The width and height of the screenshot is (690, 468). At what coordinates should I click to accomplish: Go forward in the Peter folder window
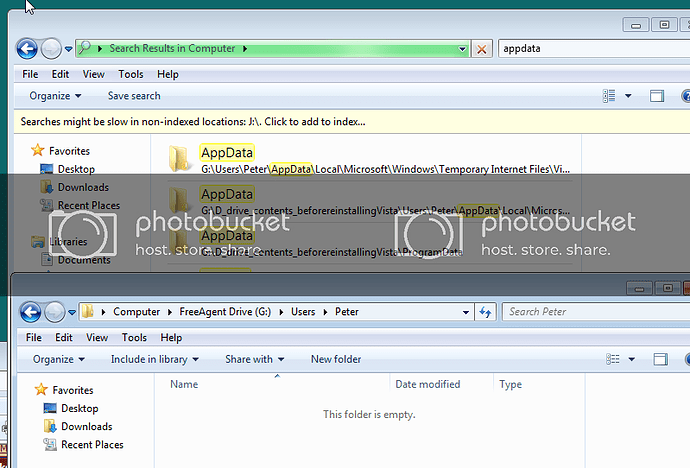click(55, 313)
